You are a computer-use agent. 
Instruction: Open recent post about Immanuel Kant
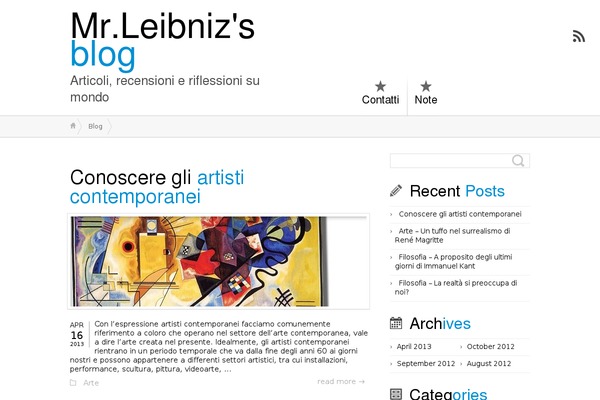click(455, 261)
